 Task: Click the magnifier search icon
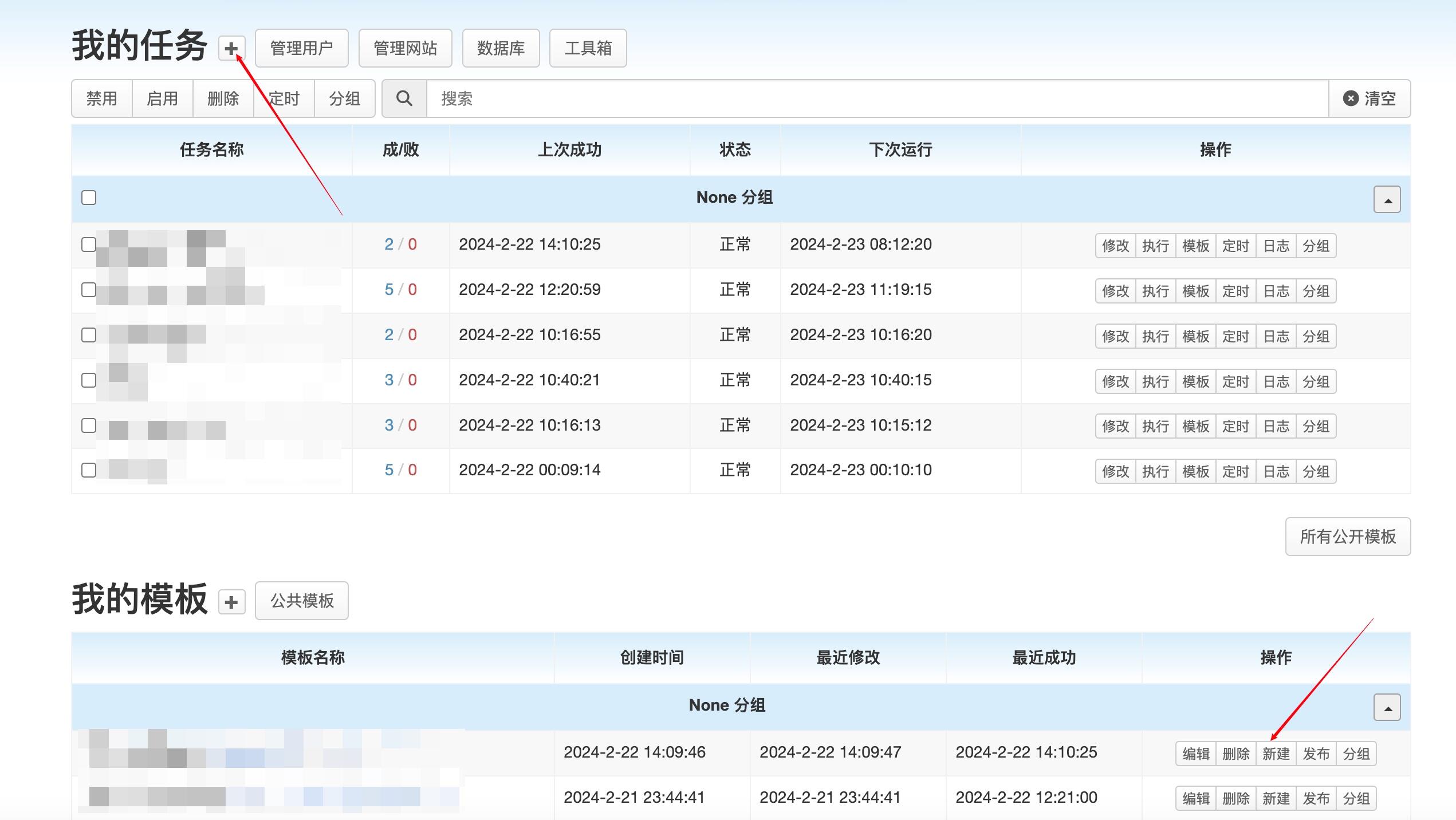[x=404, y=98]
